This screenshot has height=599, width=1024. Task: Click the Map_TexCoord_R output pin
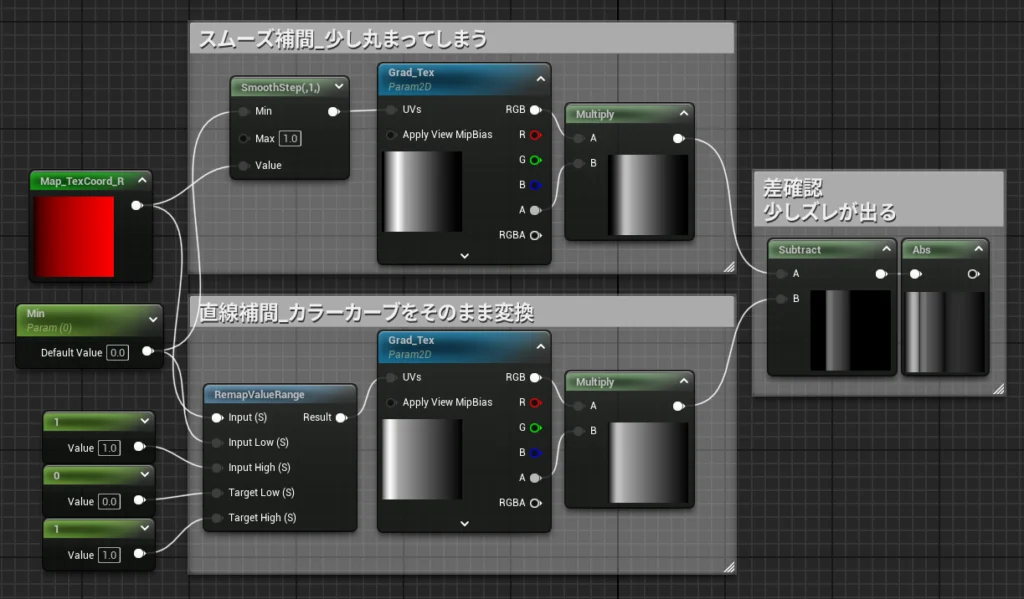[137, 206]
